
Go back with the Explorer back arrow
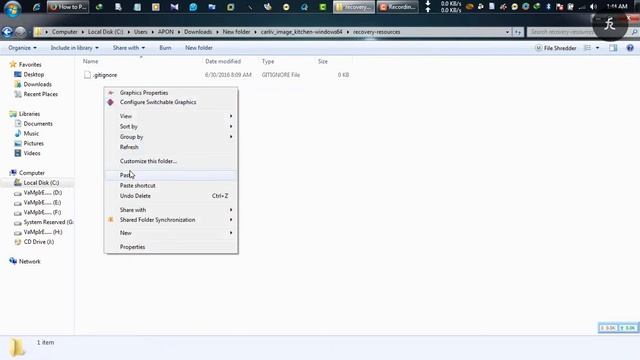coord(7,32)
